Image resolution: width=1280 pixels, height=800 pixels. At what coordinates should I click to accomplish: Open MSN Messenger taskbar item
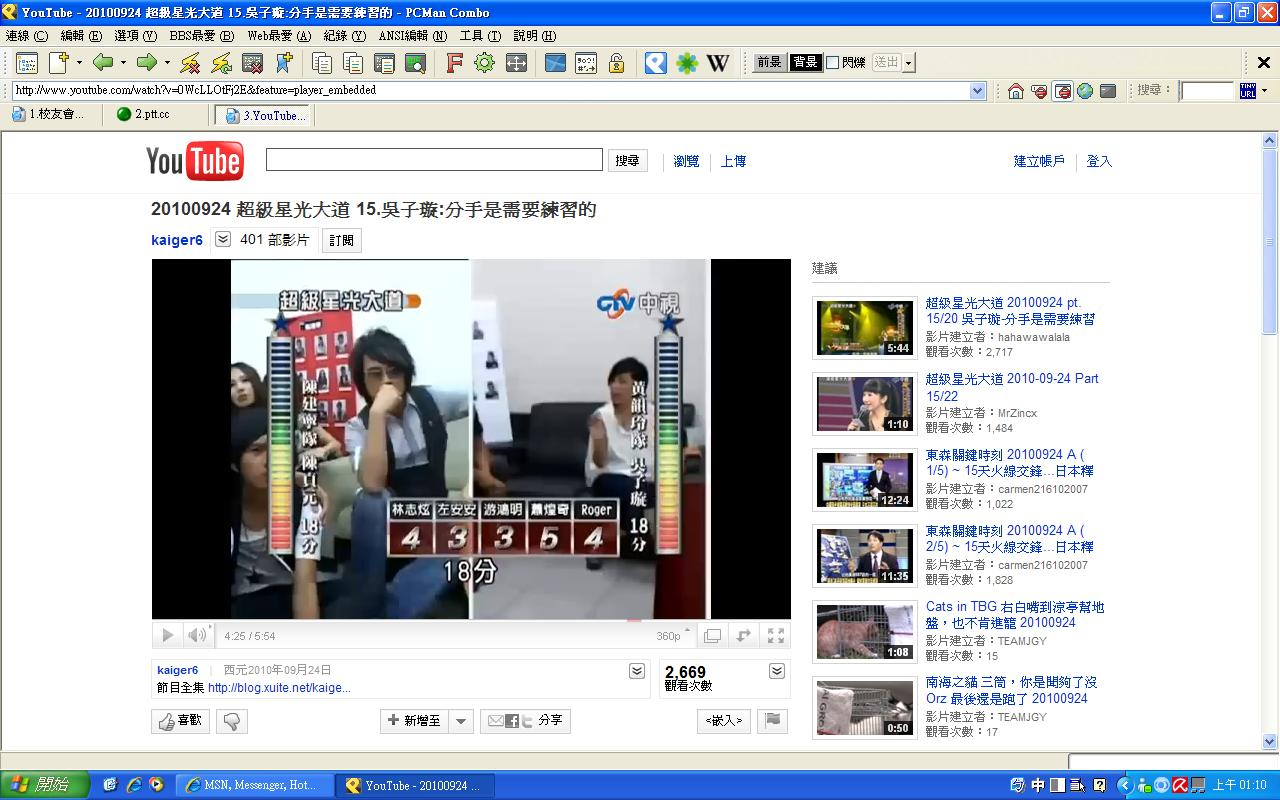pos(253,785)
